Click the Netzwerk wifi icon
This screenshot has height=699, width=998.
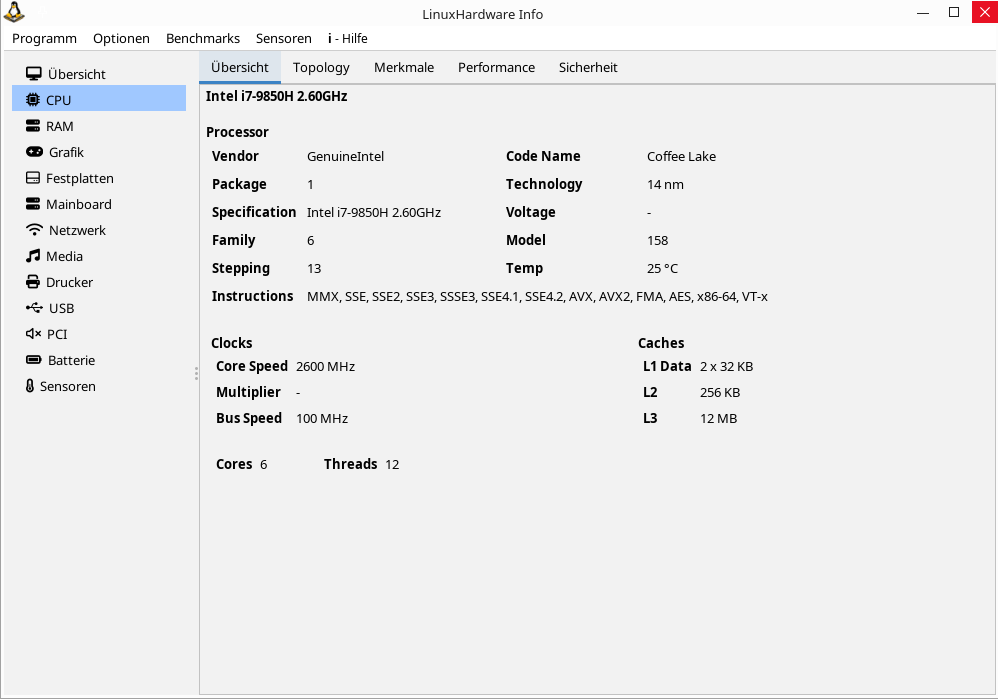pyautogui.click(x=34, y=230)
